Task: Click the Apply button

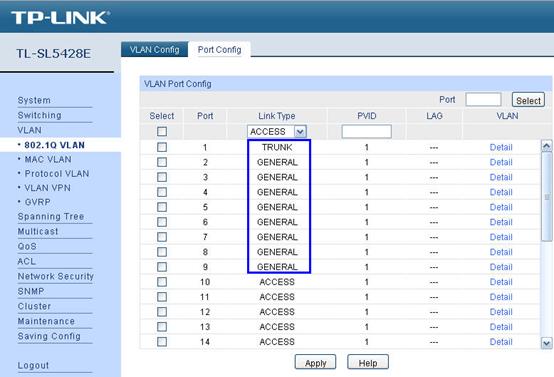Action: pyautogui.click(x=315, y=363)
